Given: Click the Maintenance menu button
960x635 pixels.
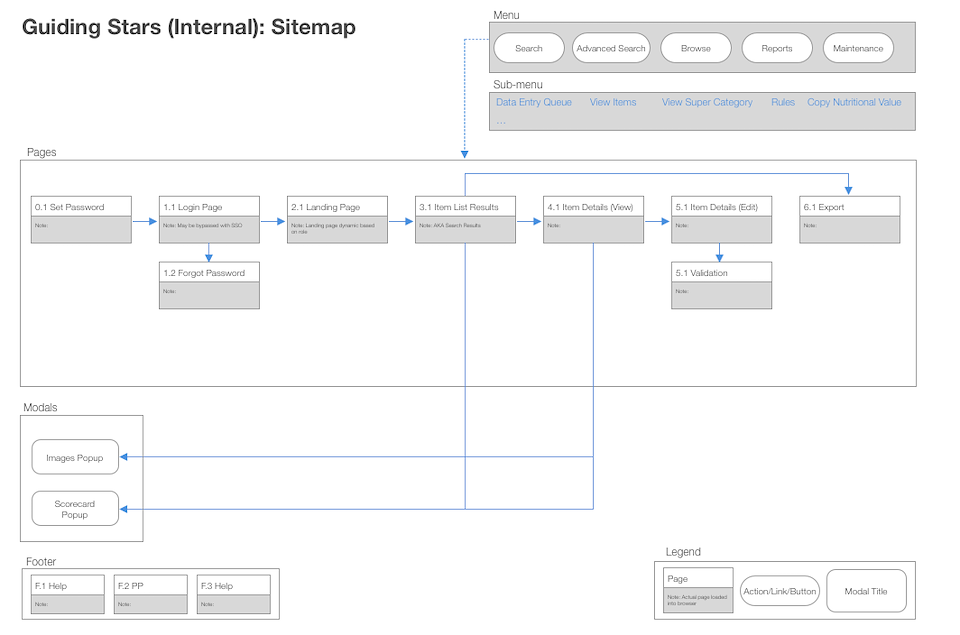Looking at the screenshot, I should pos(858,48).
